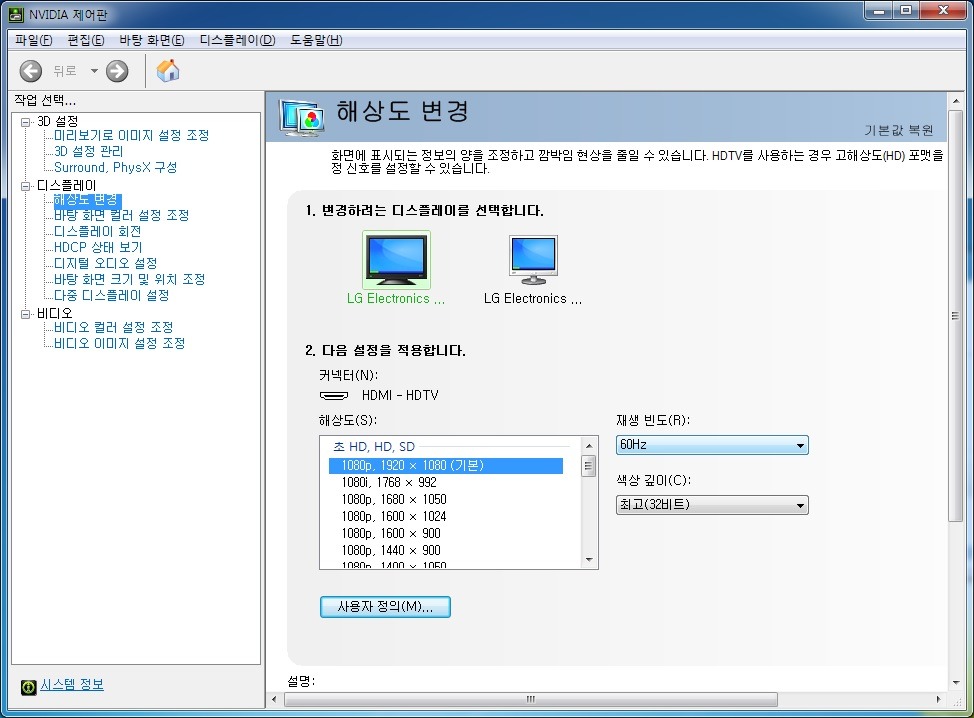Go to Home via house icon

tap(169, 71)
